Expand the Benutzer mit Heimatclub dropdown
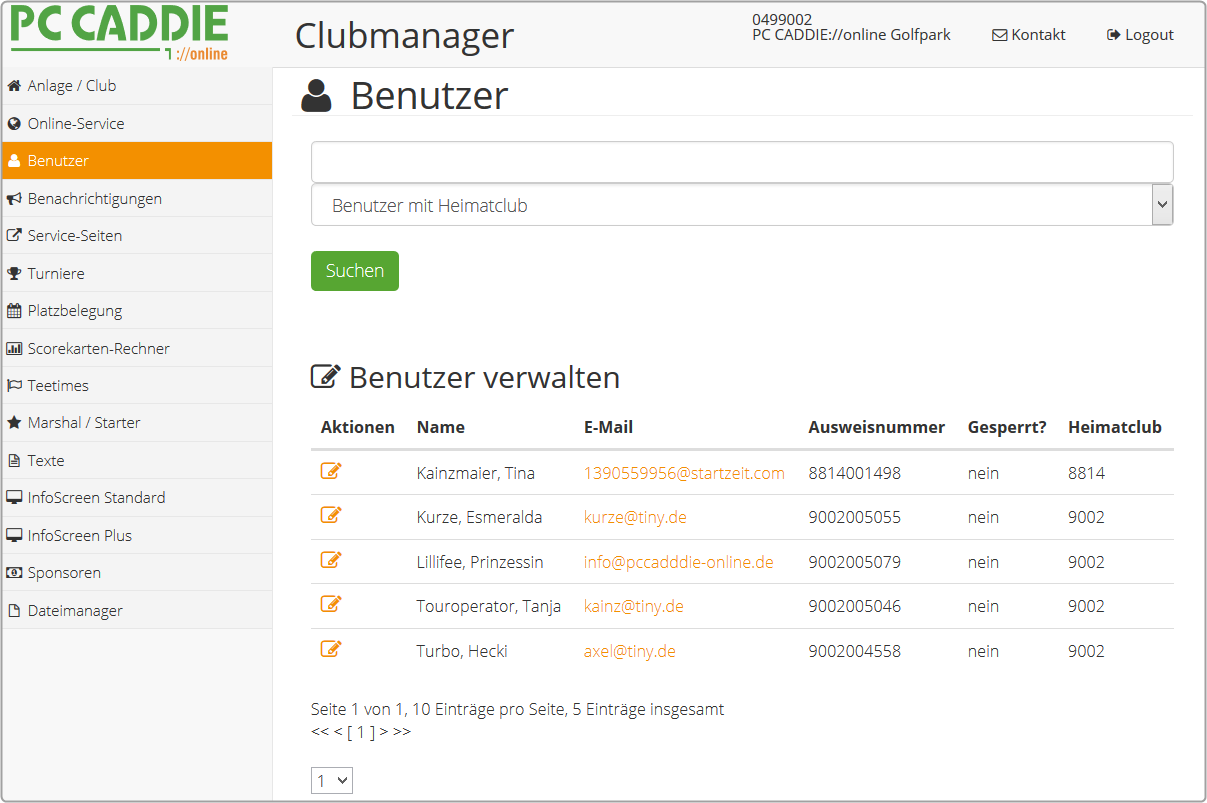1207x803 pixels. point(741,206)
